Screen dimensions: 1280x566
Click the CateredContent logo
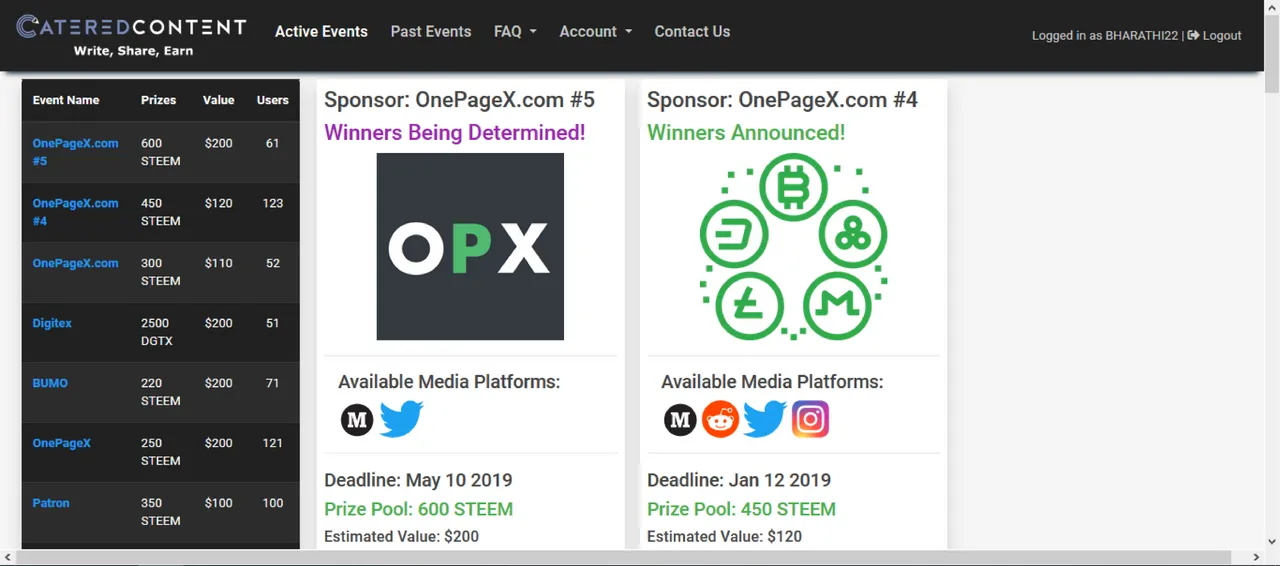(131, 35)
